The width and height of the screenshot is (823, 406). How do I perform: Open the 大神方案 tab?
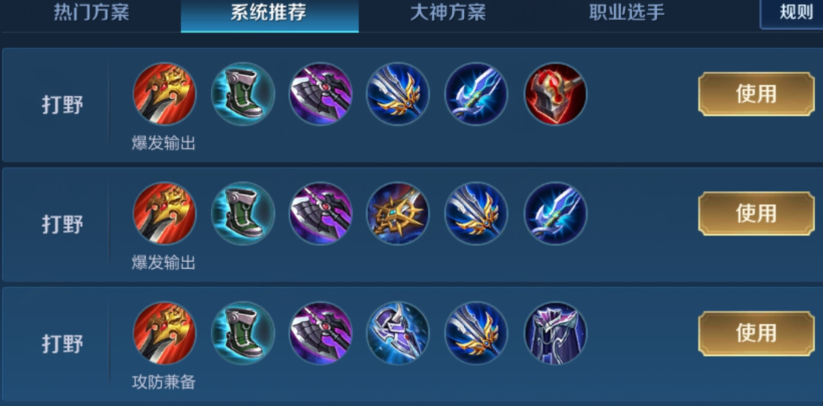coord(448,13)
